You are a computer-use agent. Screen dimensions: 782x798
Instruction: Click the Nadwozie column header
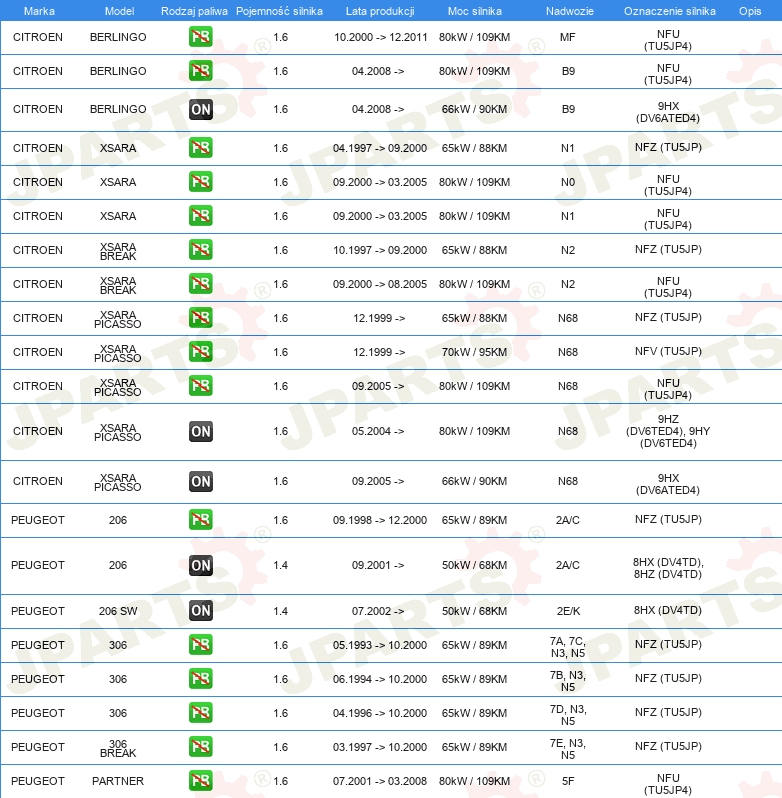coord(570,11)
